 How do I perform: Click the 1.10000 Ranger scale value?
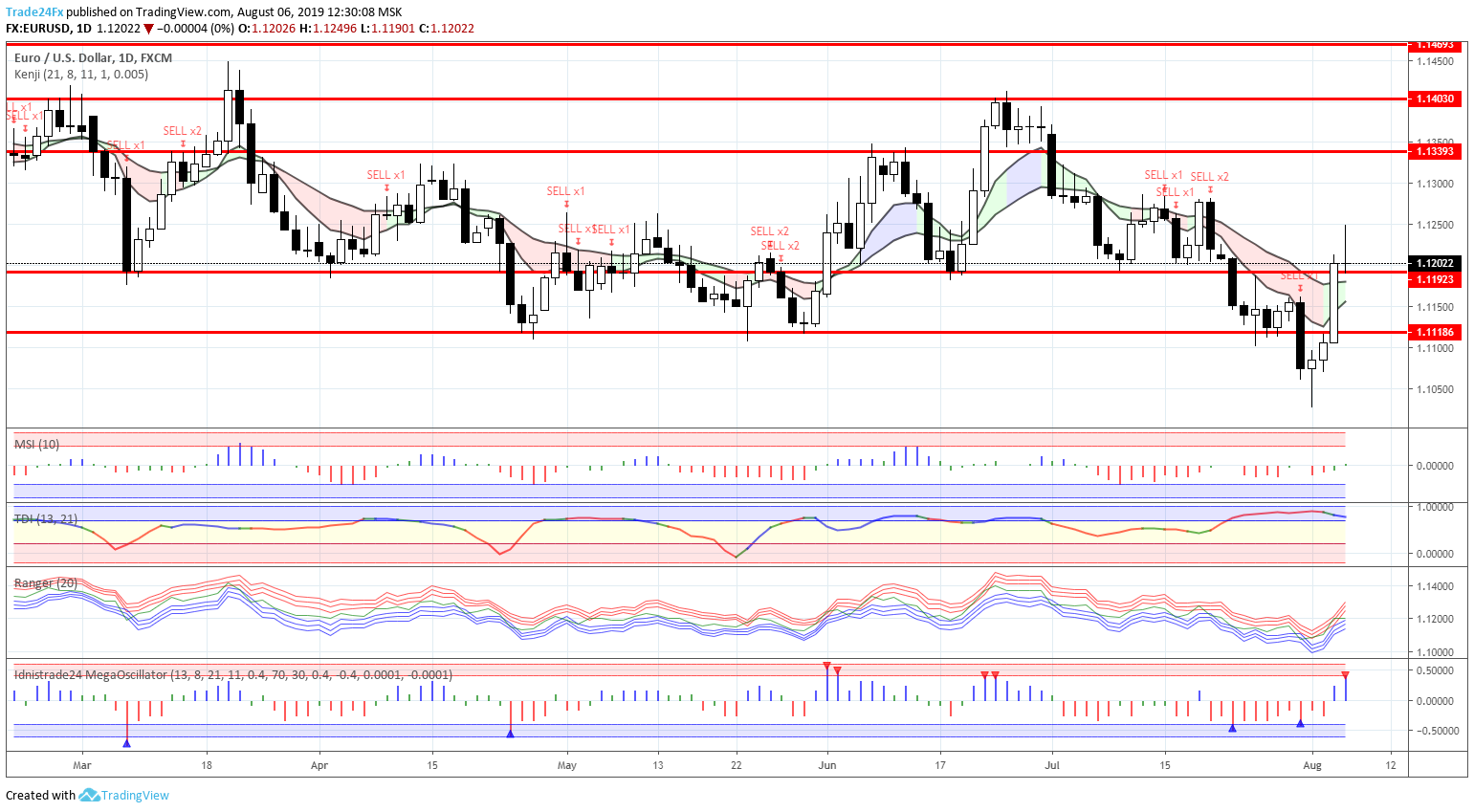tap(1437, 652)
